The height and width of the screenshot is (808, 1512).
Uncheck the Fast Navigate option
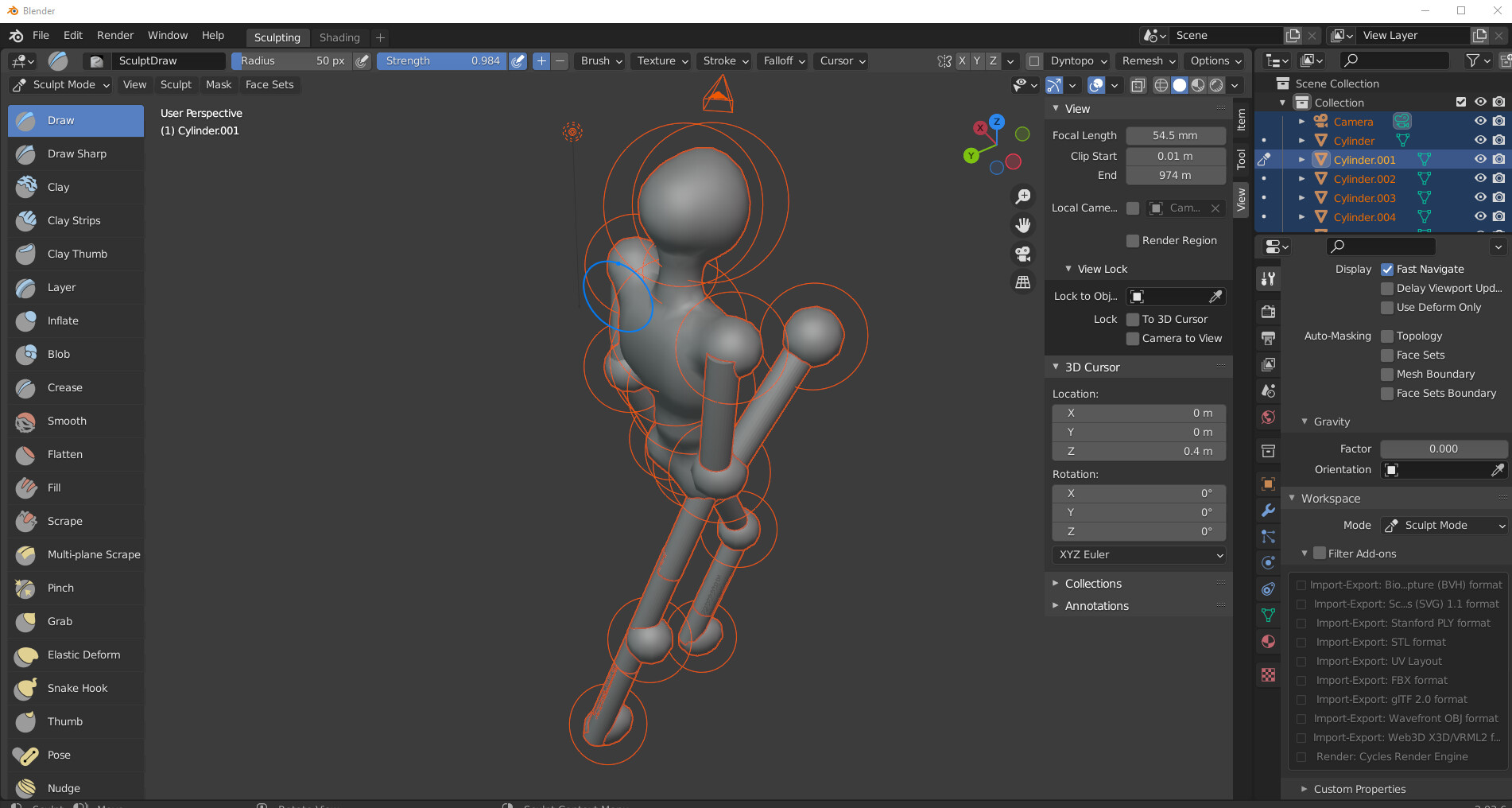(1386, 269)
